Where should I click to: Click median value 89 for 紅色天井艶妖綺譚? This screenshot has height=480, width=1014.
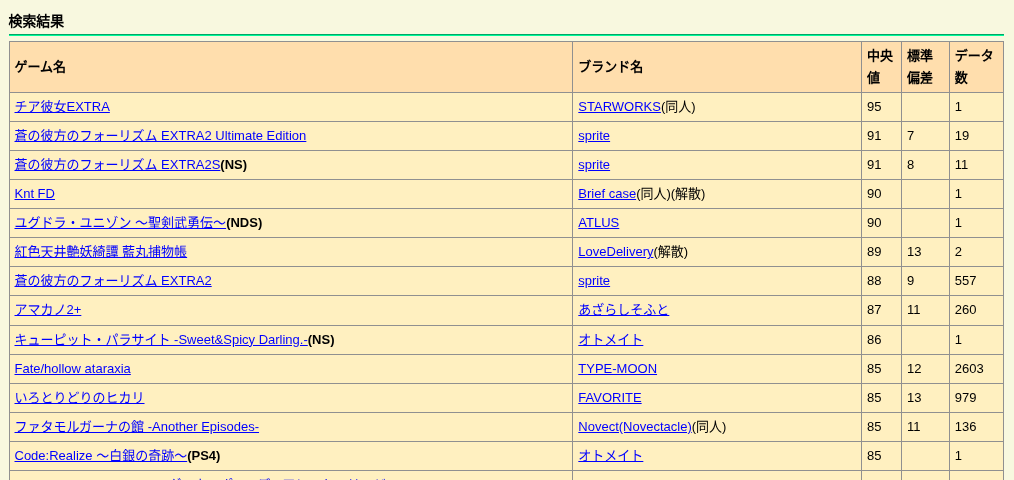(874, 252)
